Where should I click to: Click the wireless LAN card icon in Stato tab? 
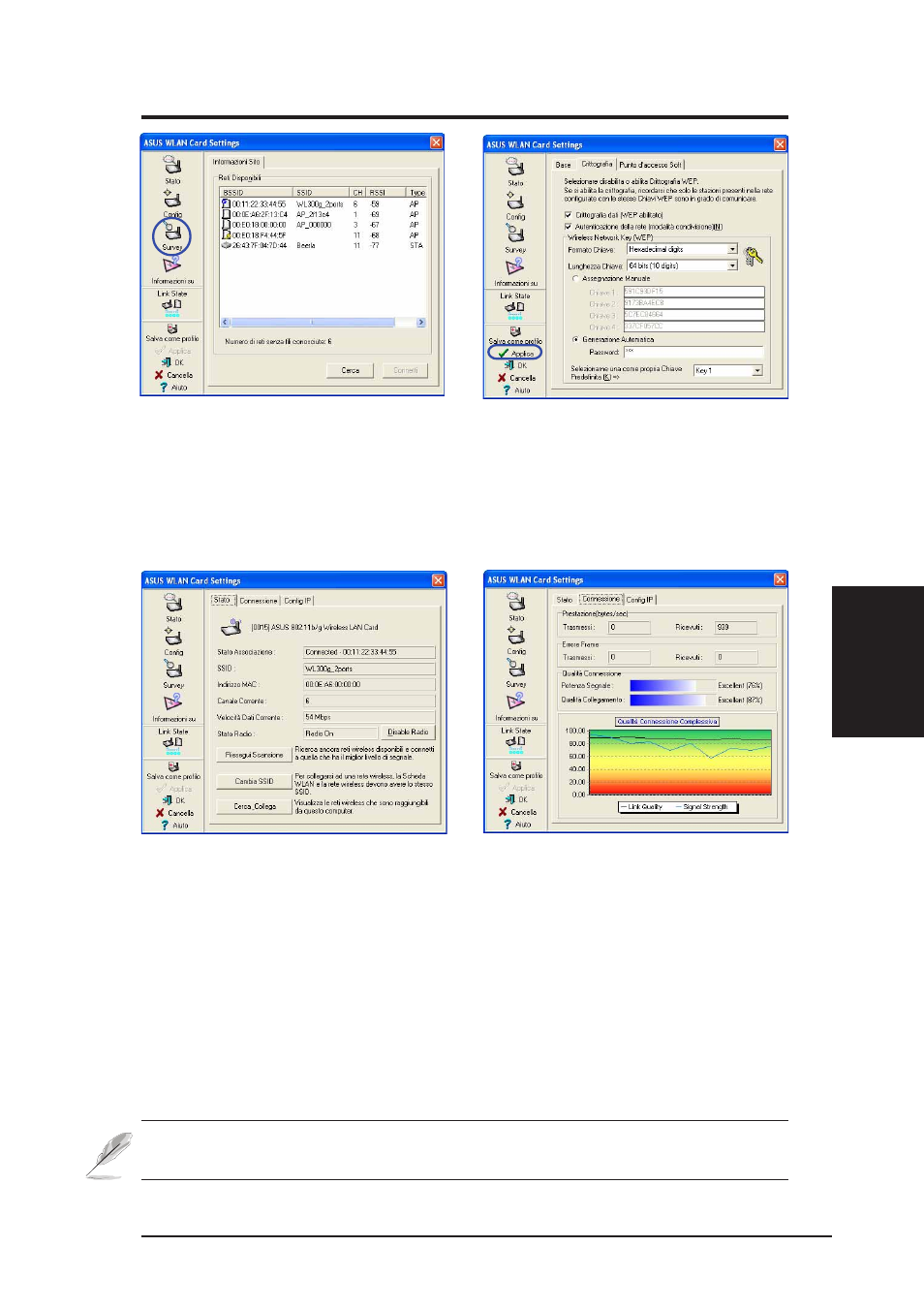coord(231,627)
